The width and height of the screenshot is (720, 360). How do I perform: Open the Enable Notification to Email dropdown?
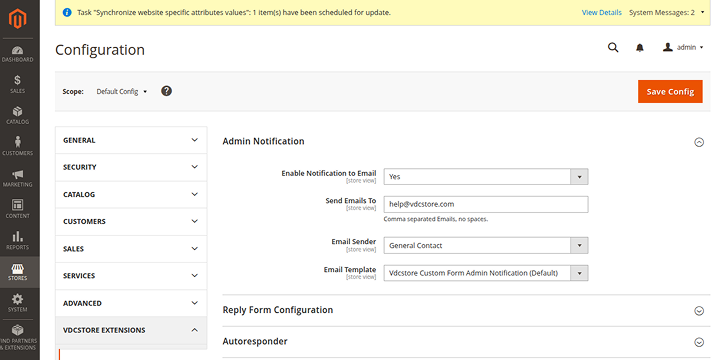(486, 176)
